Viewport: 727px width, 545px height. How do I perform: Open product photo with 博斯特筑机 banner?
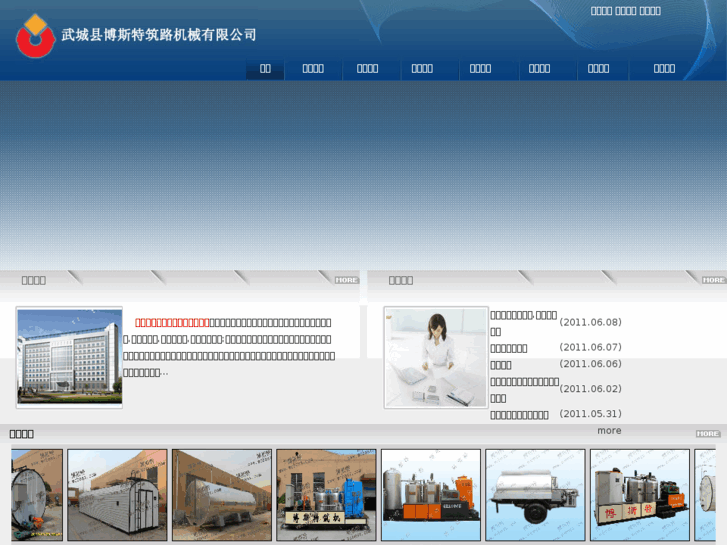(326, 495)
